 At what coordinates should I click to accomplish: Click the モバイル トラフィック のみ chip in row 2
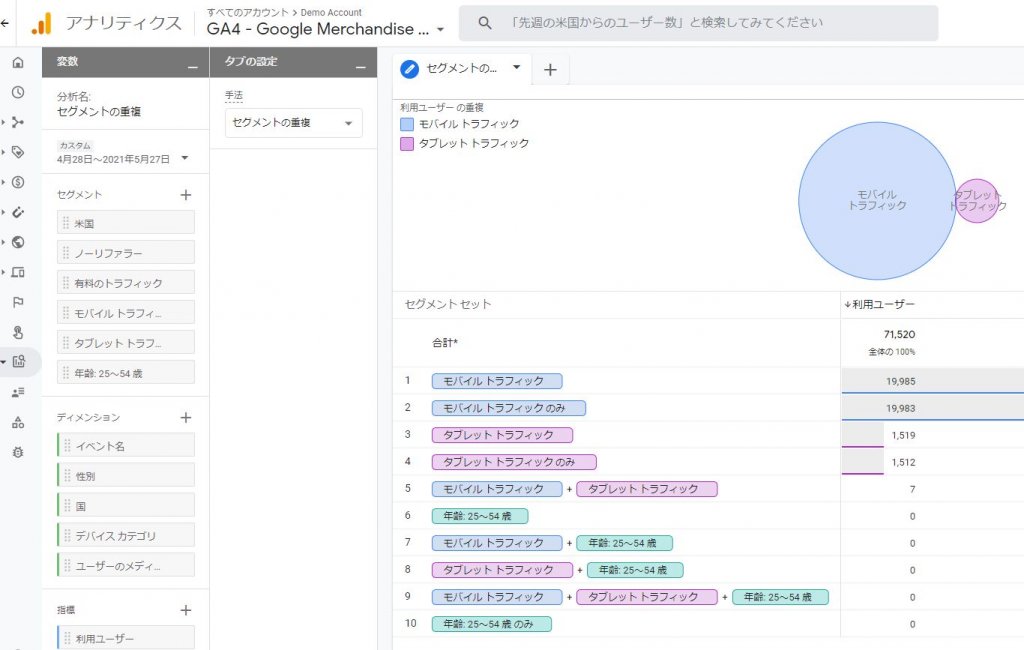509,408
